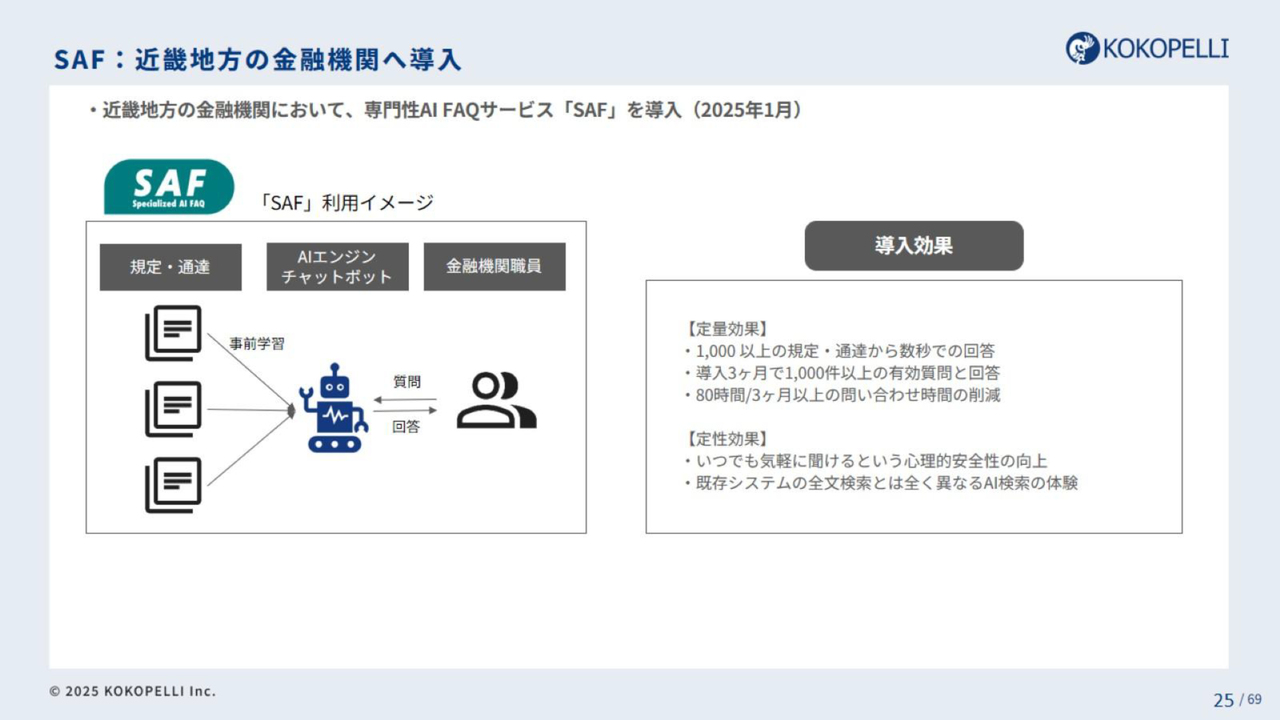The image size is (1280, 720).
Task: Select the robot chatbot icon
Action: click(x=335, y=409)
